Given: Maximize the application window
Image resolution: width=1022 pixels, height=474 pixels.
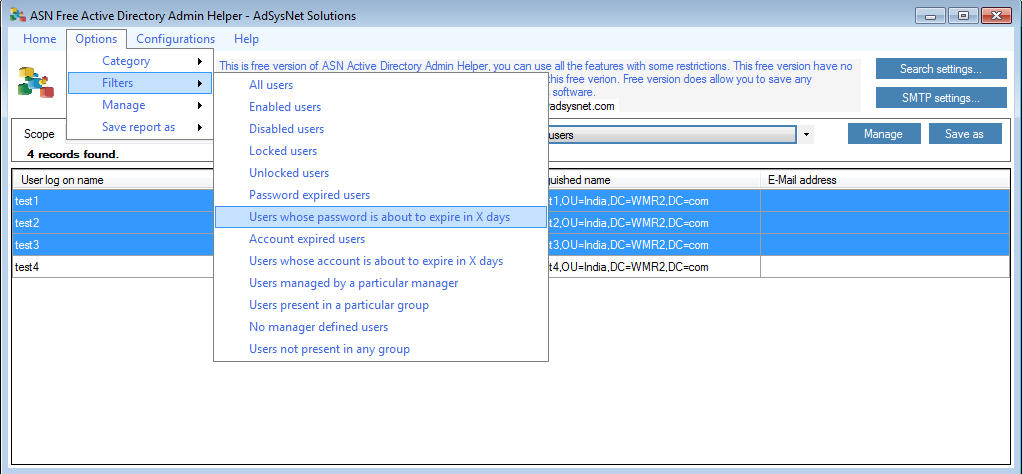Looking at the screenshot, I should pos(963,15).
